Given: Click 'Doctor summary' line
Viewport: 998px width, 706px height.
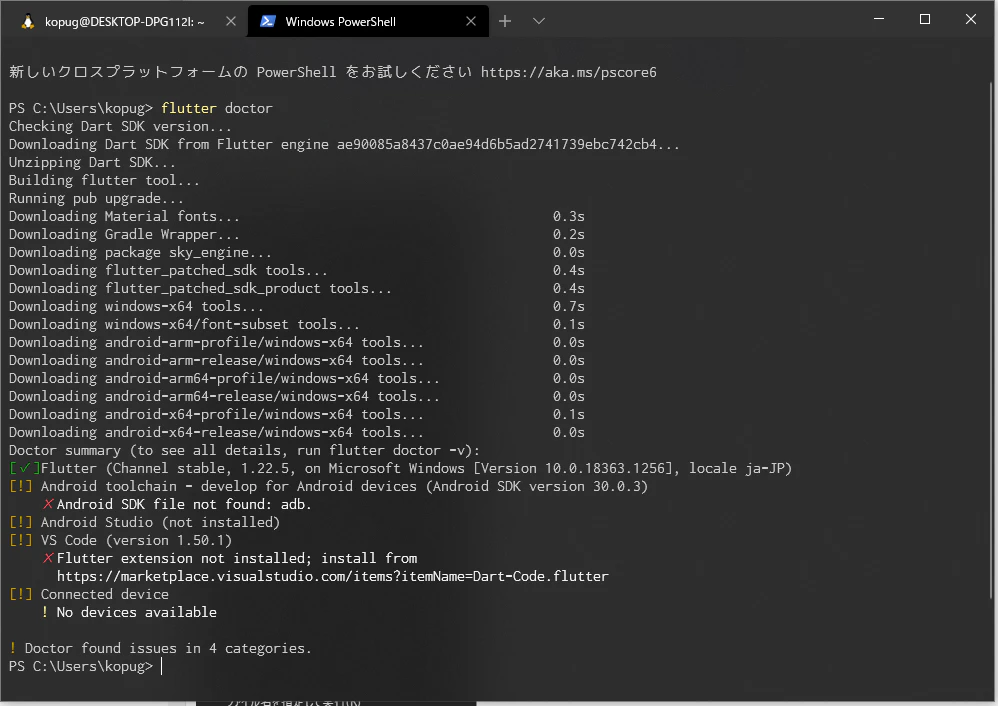Looking at the screenshot, I should tap(244, 451).
